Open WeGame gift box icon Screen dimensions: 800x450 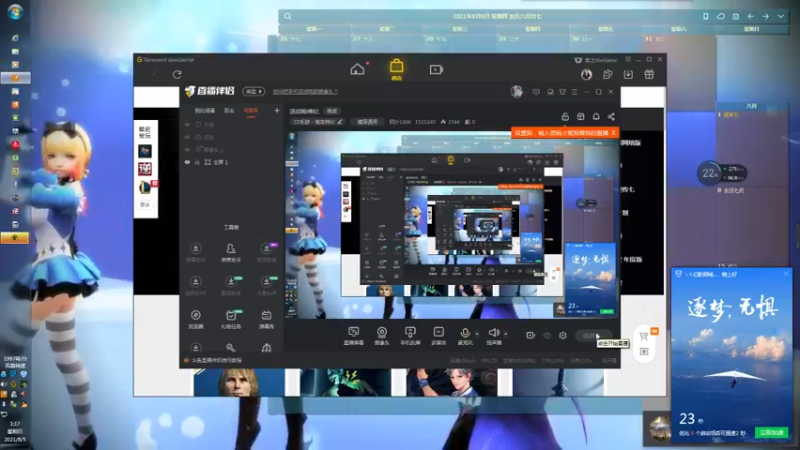(649, 74)
